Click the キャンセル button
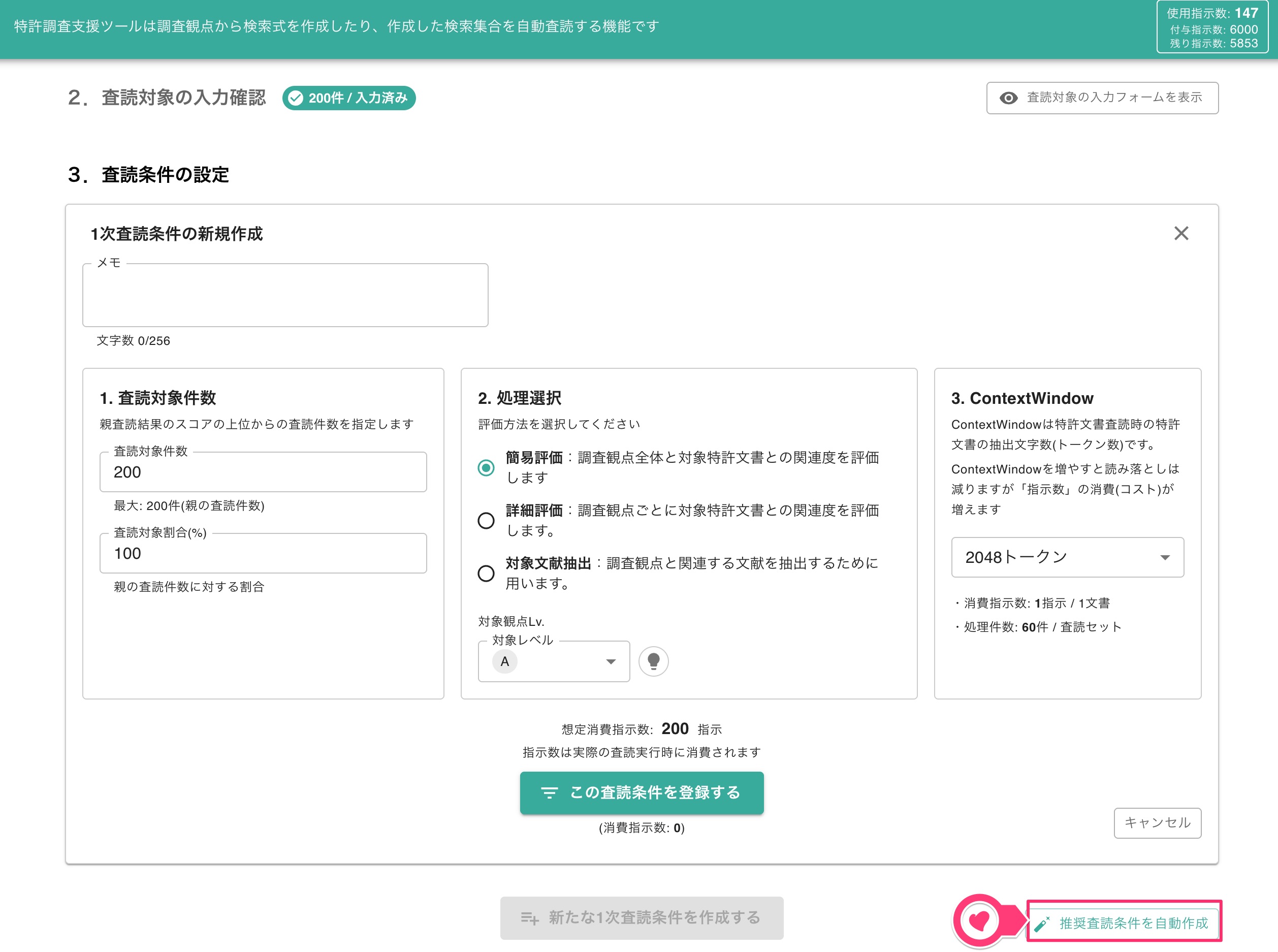The width and height of the screenshot is (1278, 952). [x=1157, y=823]
